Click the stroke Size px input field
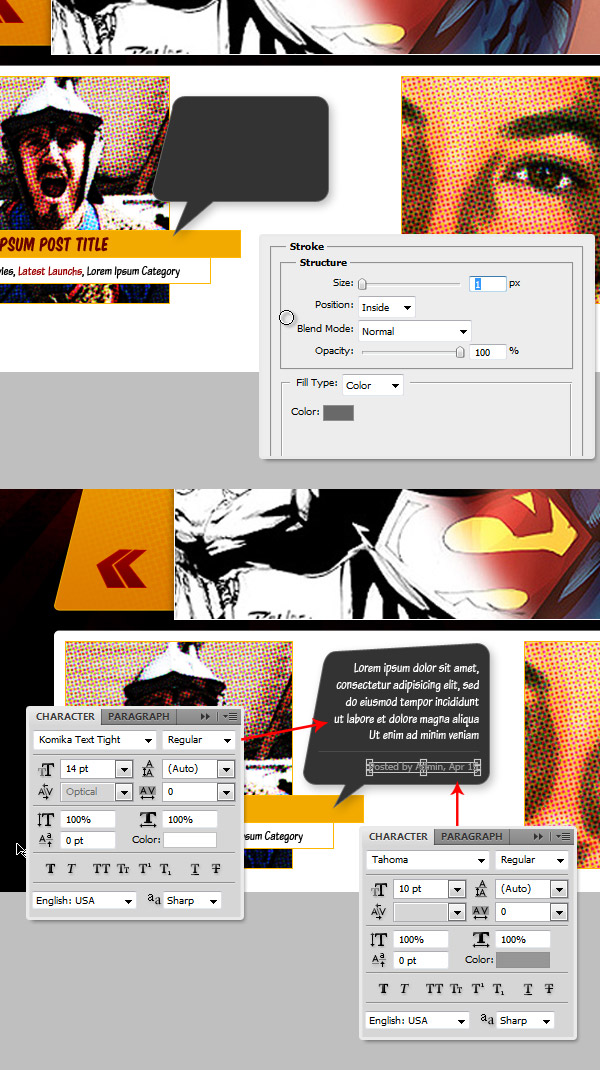 (x=487, y=283)
